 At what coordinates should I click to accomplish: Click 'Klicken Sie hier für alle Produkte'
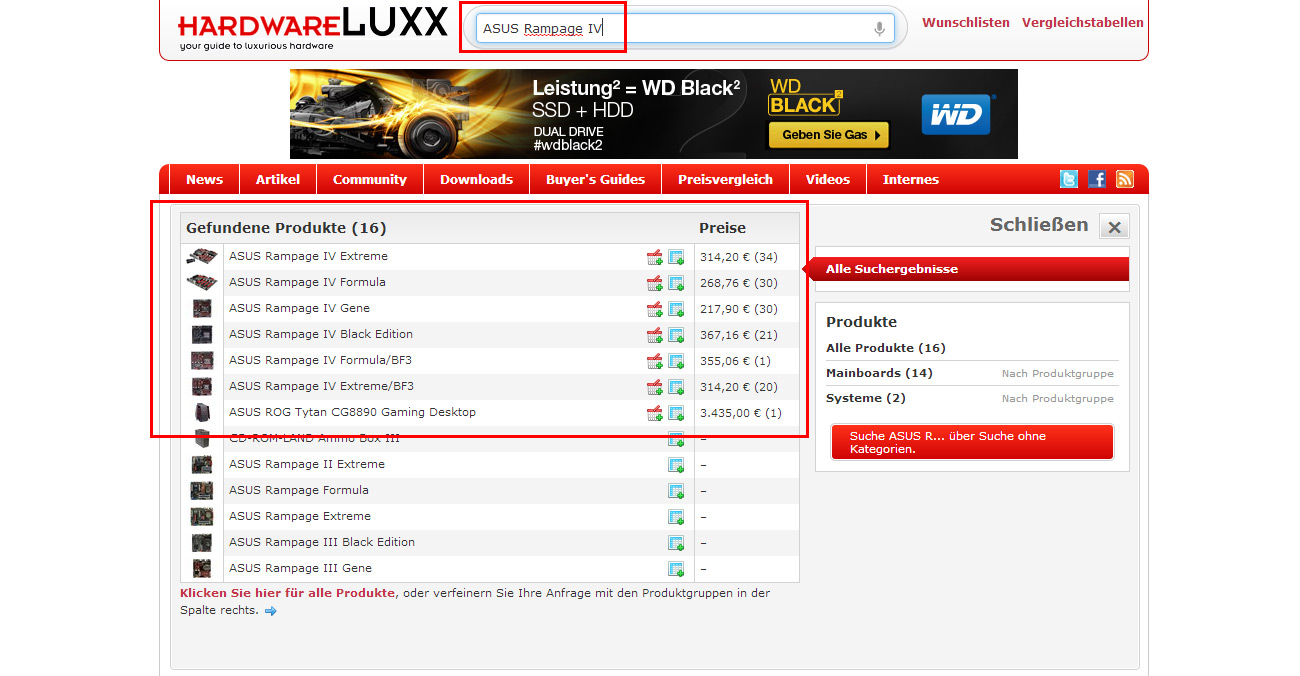(x=287, y=593)
